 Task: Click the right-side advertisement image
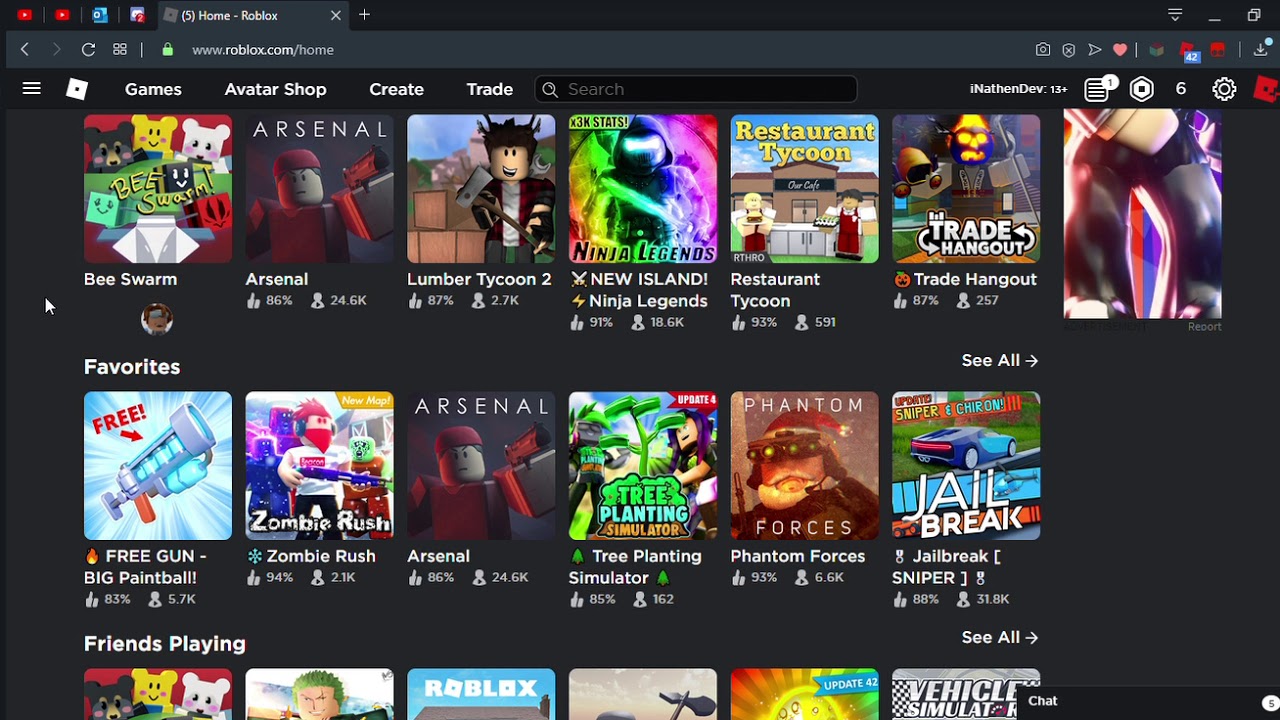click(x=1142, y=214)
